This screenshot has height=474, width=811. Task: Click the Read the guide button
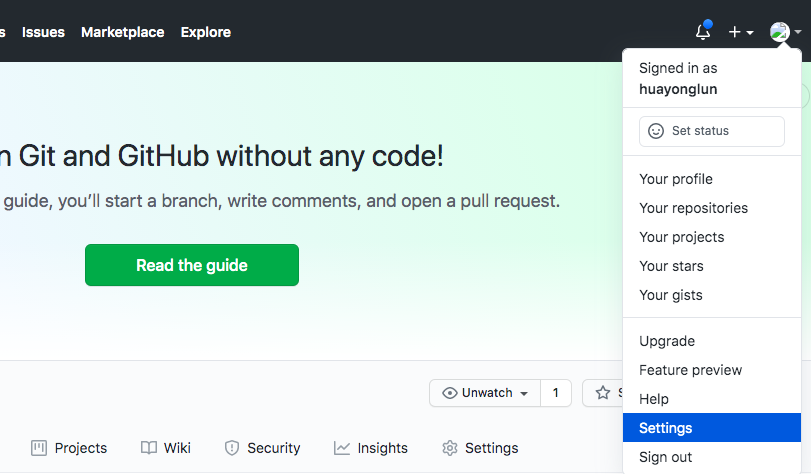click(x=192, y=265)
